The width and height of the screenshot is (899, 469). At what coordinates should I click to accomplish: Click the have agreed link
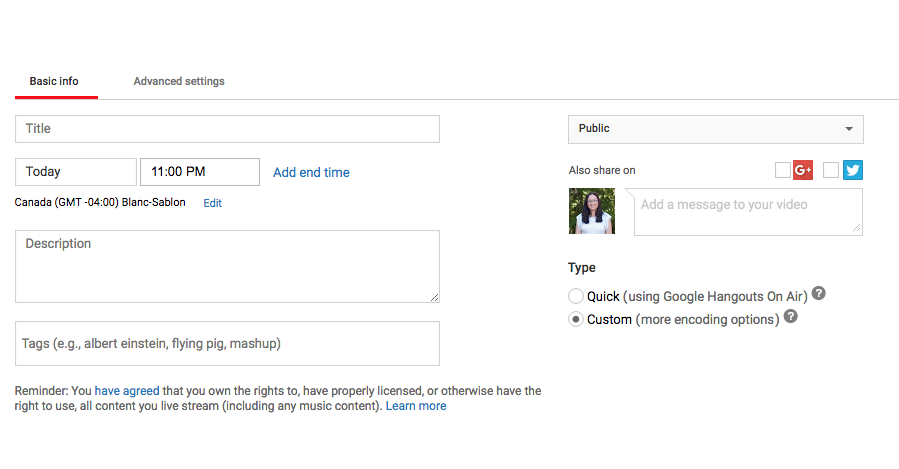[x=127, y=391]
